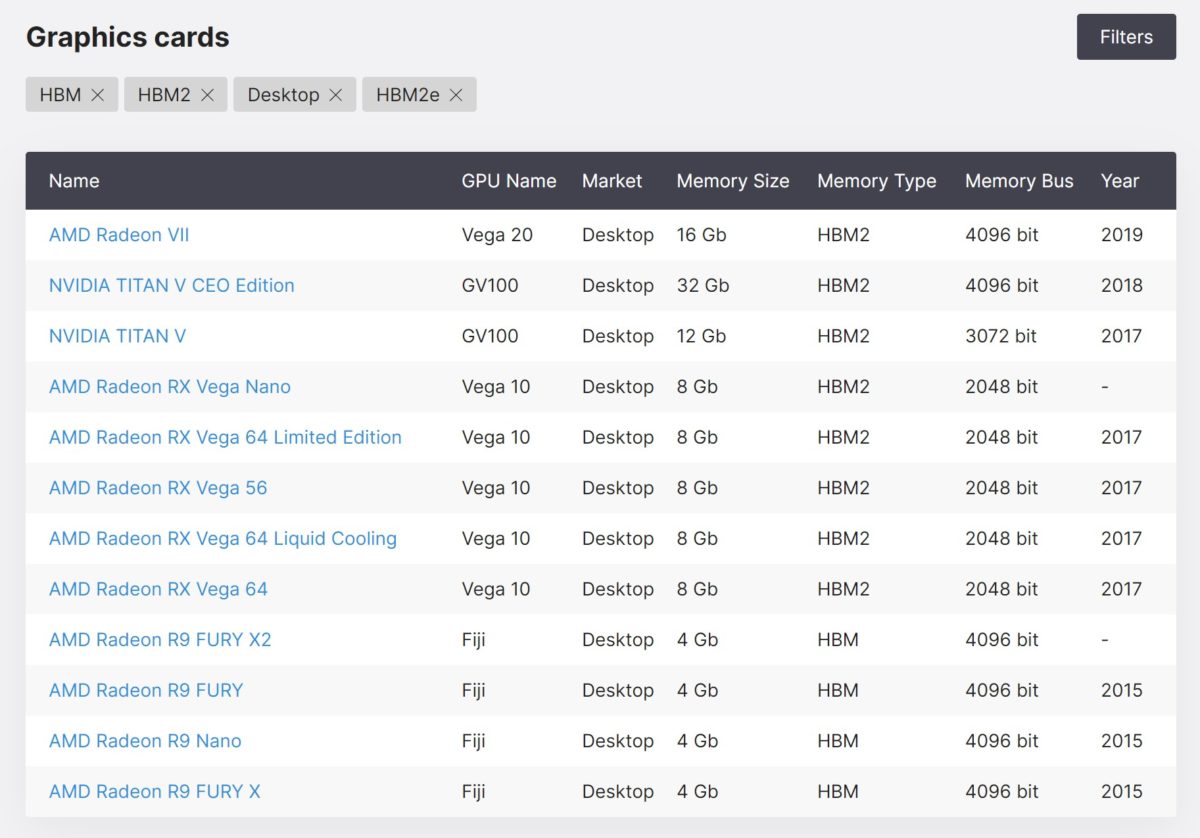The height and width of the screenshot is (838, 1200).
Task: Open AMD Radeon RX Vega Nano
Action: 170,387
